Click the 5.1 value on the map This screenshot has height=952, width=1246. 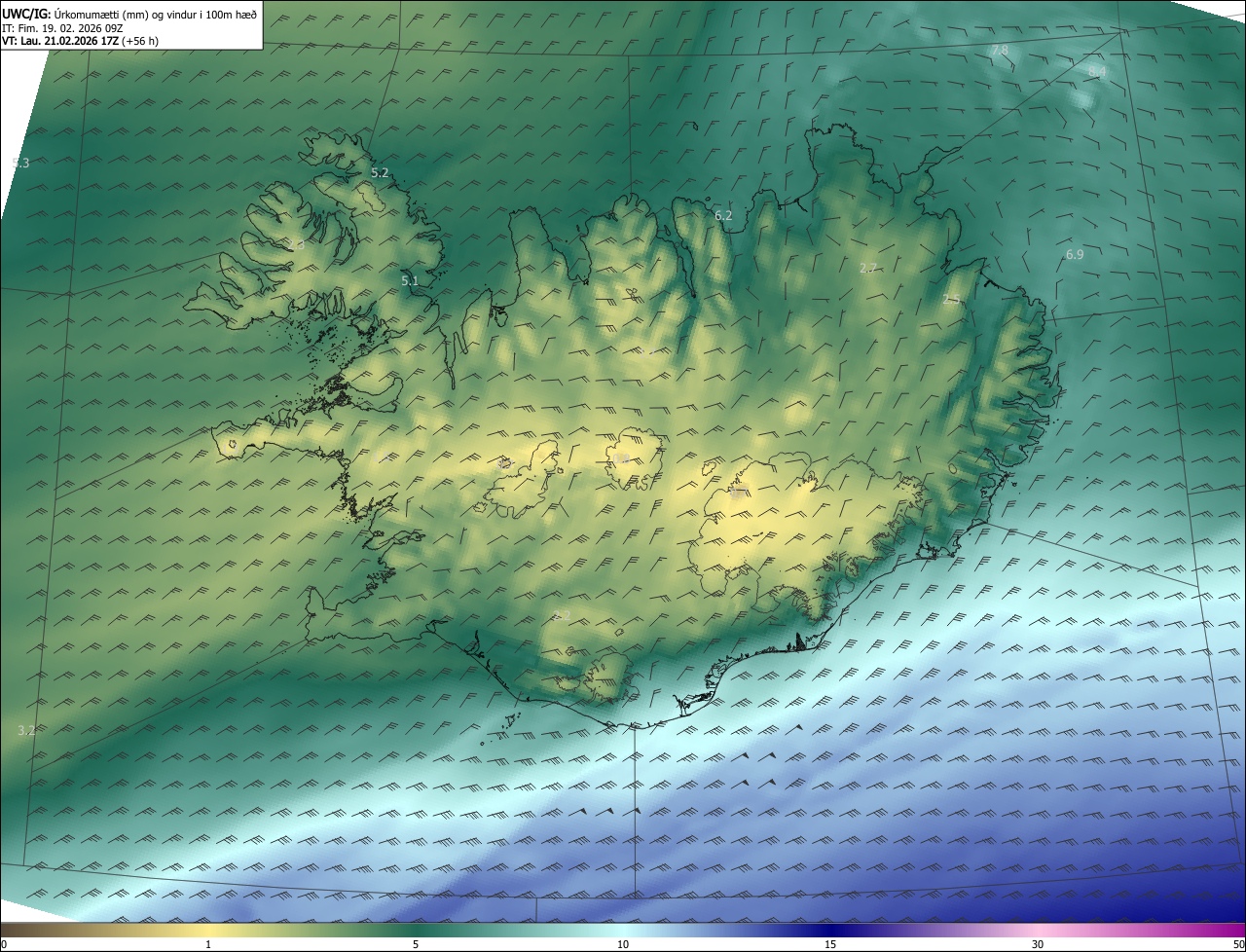click(410, 281)
